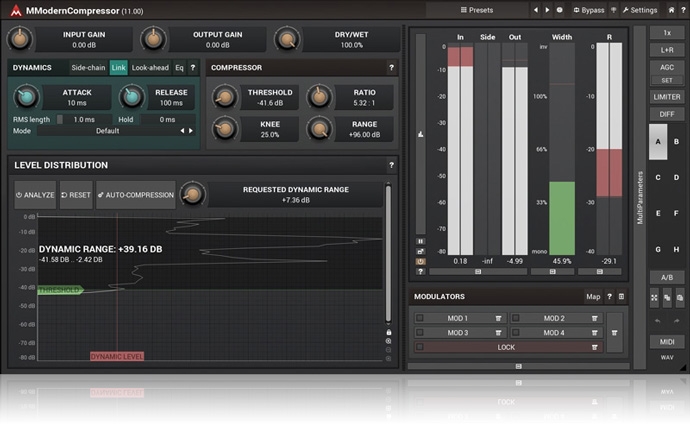690x435 pixels.
Task: Open MOD 2 menu icon
Action: click(x=595, y=318)
